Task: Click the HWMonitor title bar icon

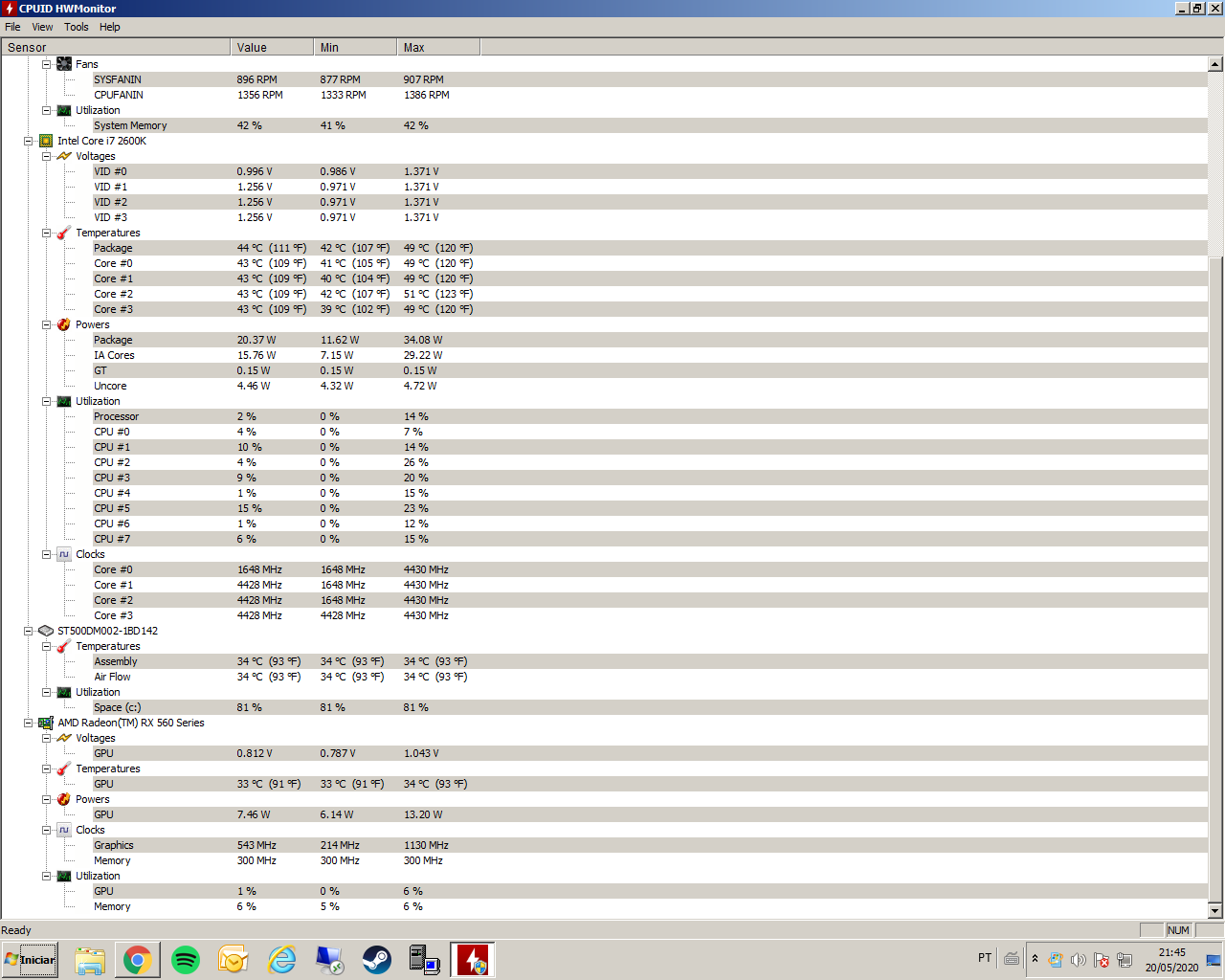Action: 10,9
